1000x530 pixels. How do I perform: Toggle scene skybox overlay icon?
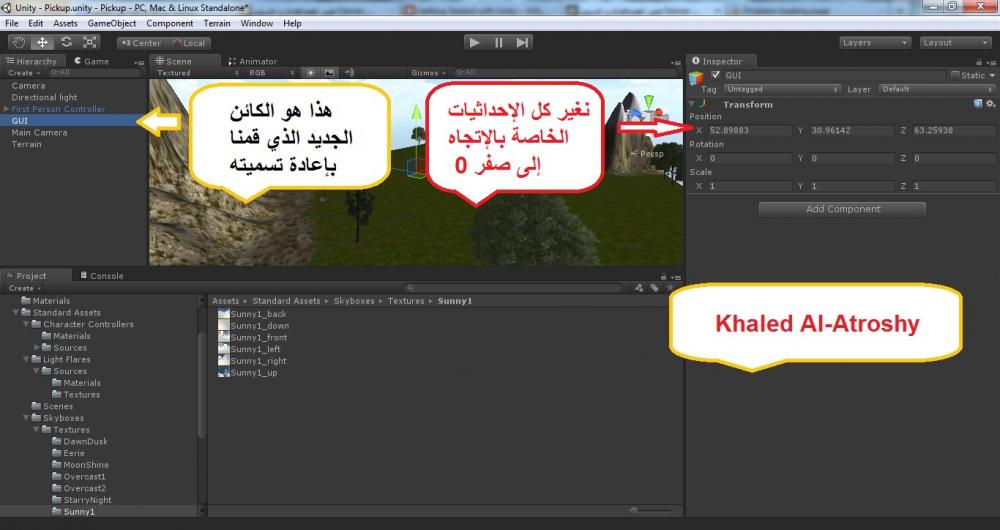click(329, 73)
